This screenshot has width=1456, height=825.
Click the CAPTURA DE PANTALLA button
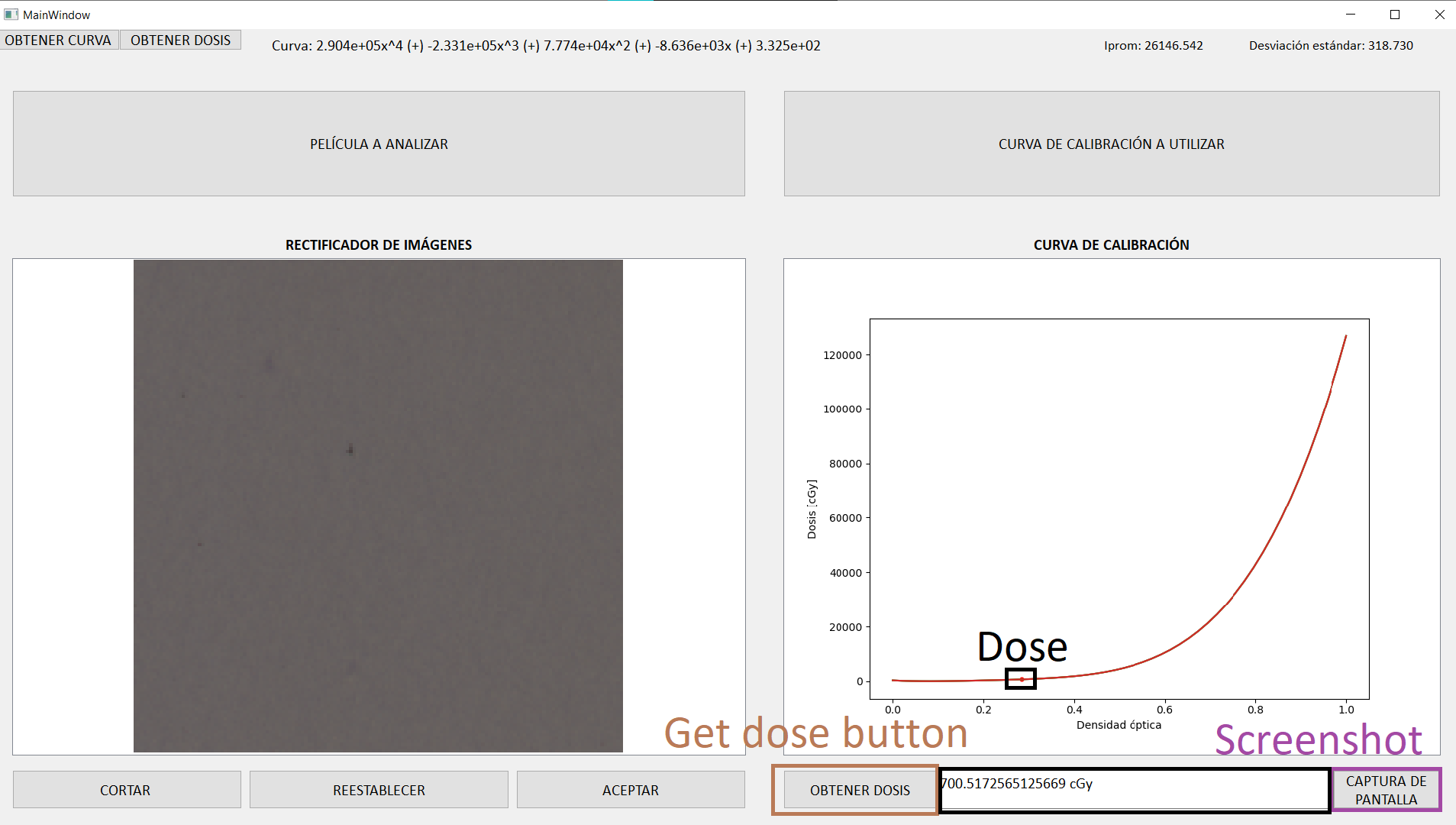click(x=1385, y=790)
